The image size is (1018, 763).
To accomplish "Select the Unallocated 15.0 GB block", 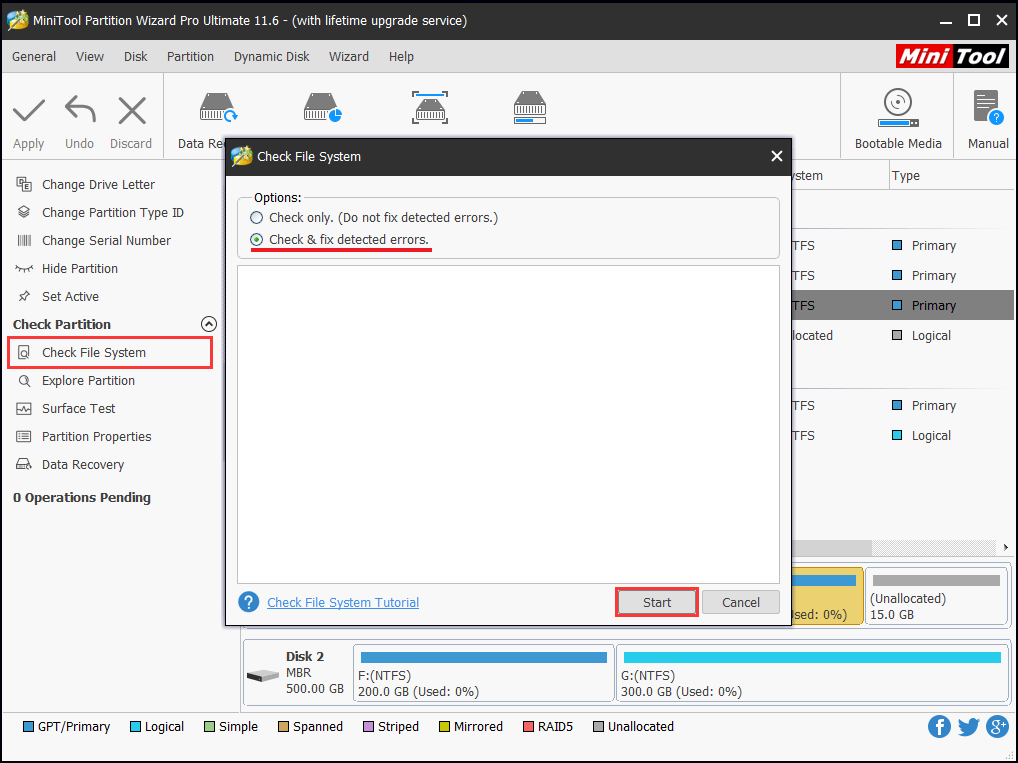I will [x=937, y=596].
